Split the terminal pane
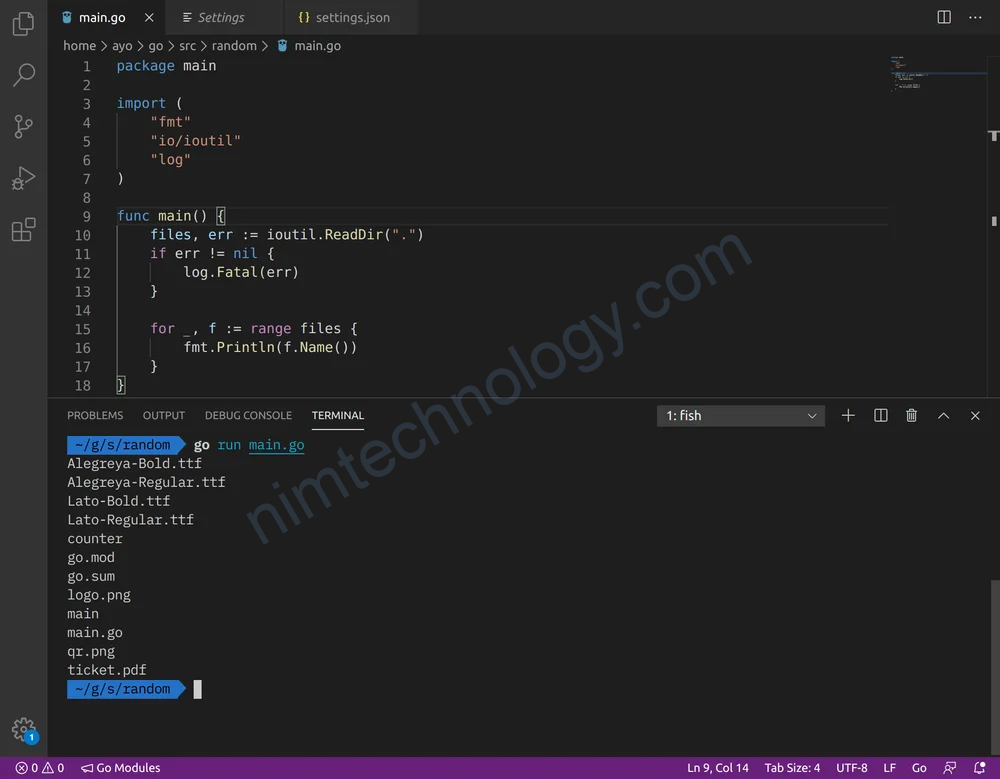The width and height of the screenshot is (1000, 779). click(880, 416)
